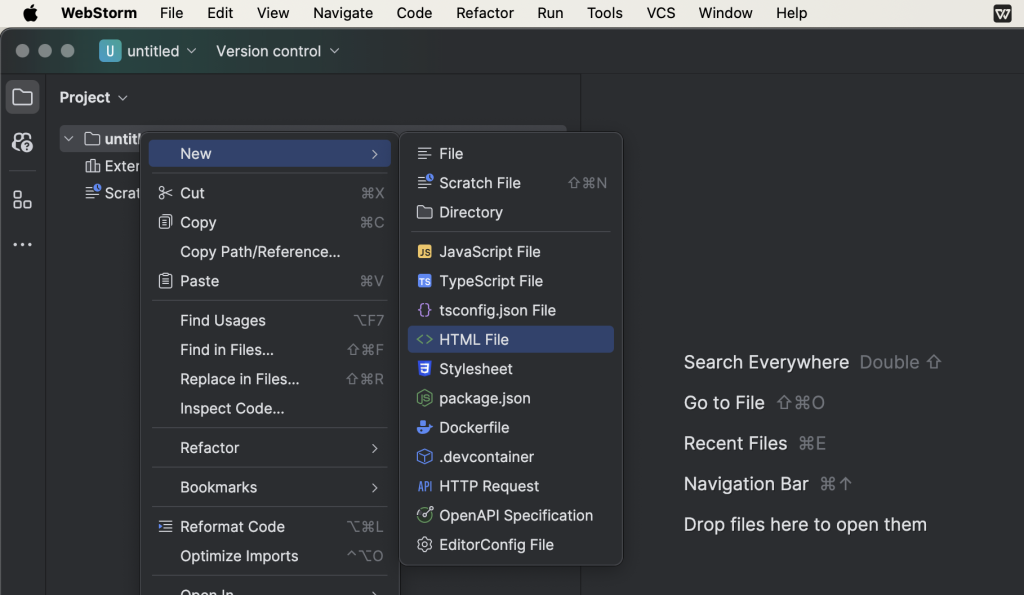Click the JavaScript File JS icon
The image size is (1024, 595).
(x=424, y=252)
